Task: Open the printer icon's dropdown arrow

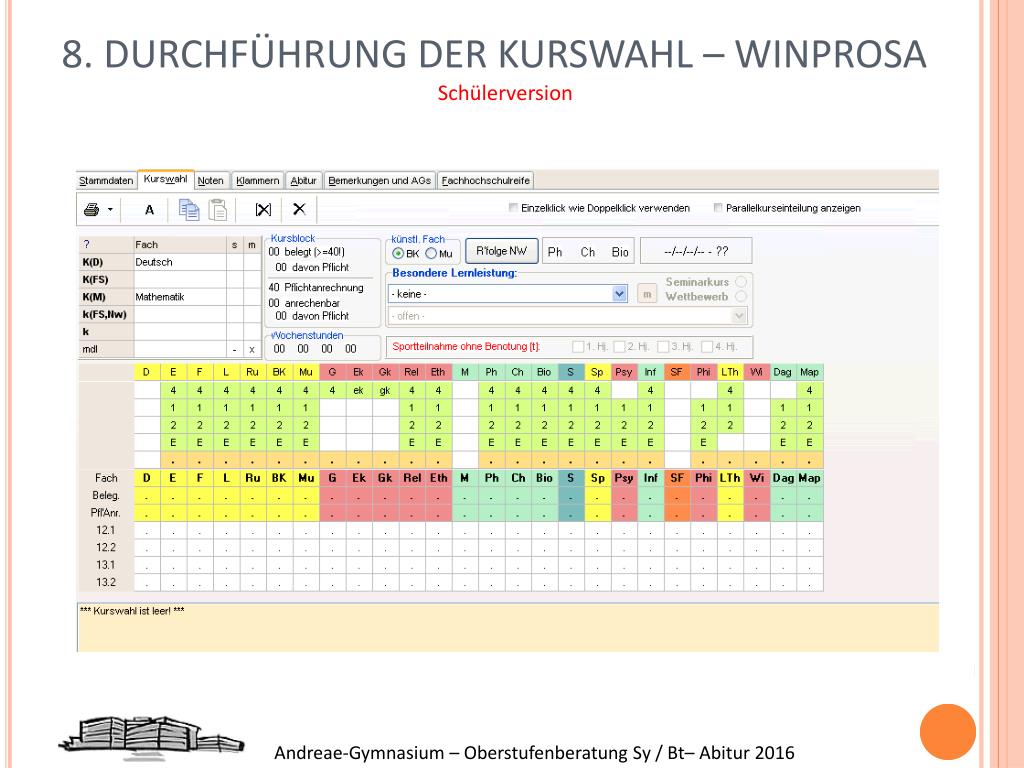Action: pyautogui.click(x=110, y=210)
